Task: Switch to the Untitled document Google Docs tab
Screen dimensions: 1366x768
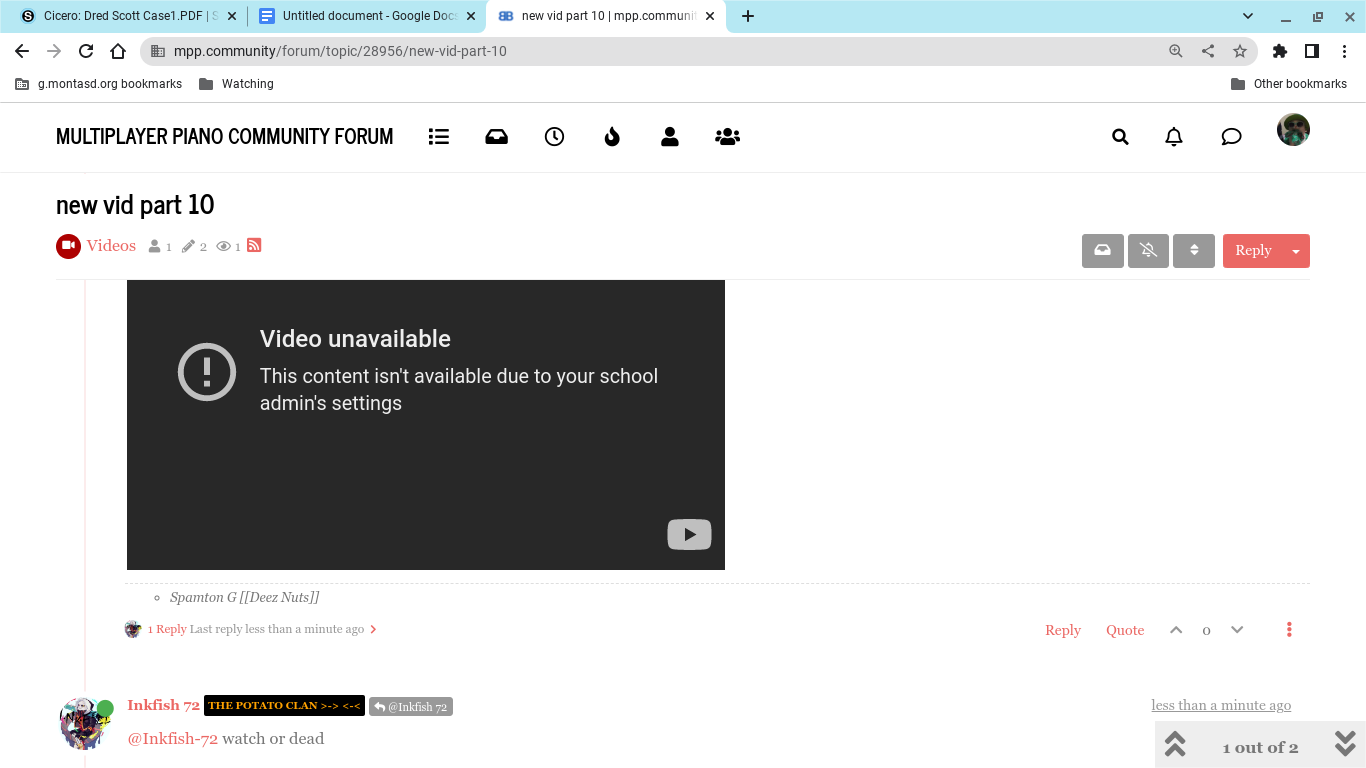Action: point(369,16)
